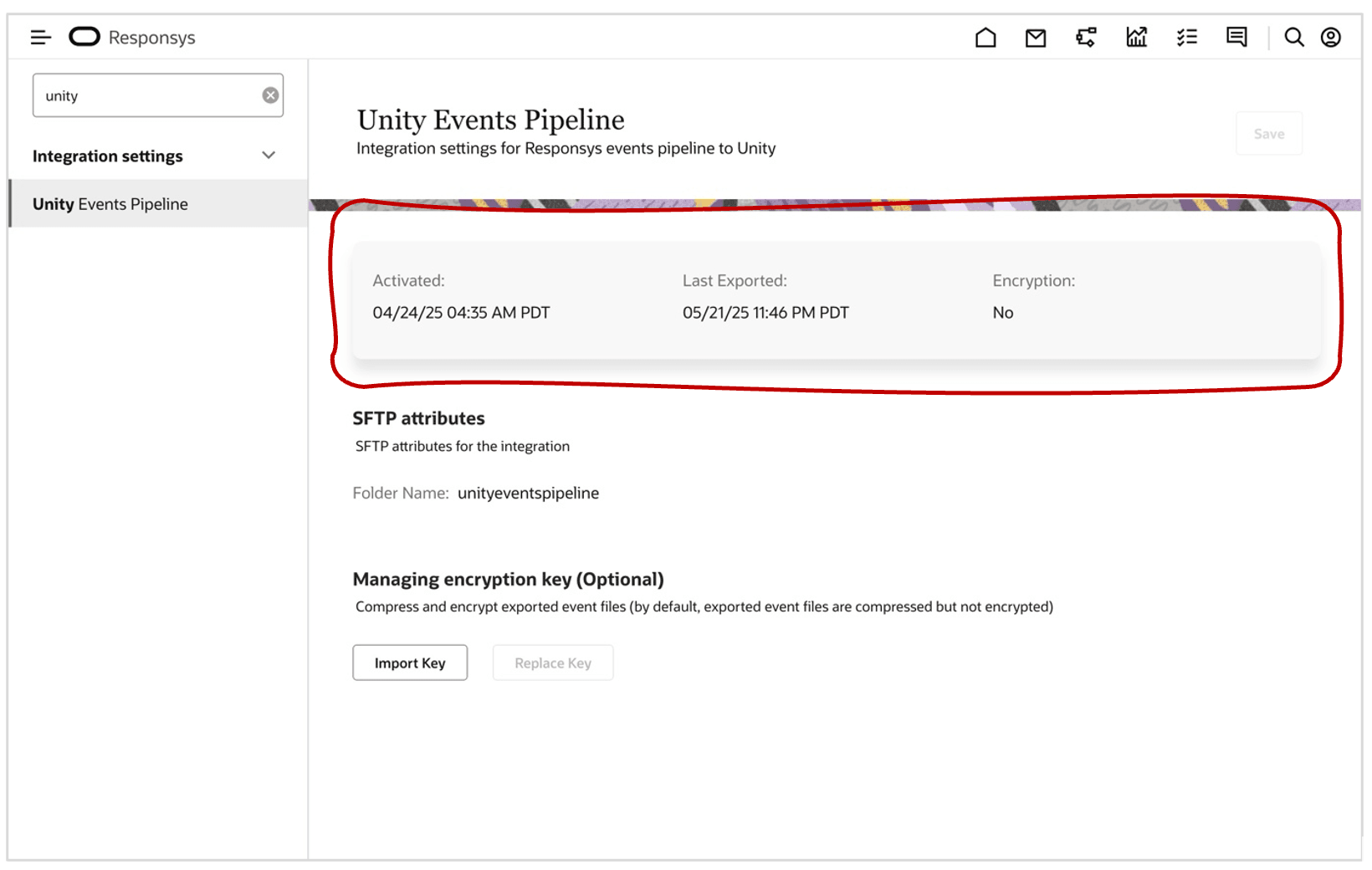This screenshot has height=870, width=1372.
Task: Click the last exported date 05/21/25 11:46 PM PDT
Action: [765, 313]
